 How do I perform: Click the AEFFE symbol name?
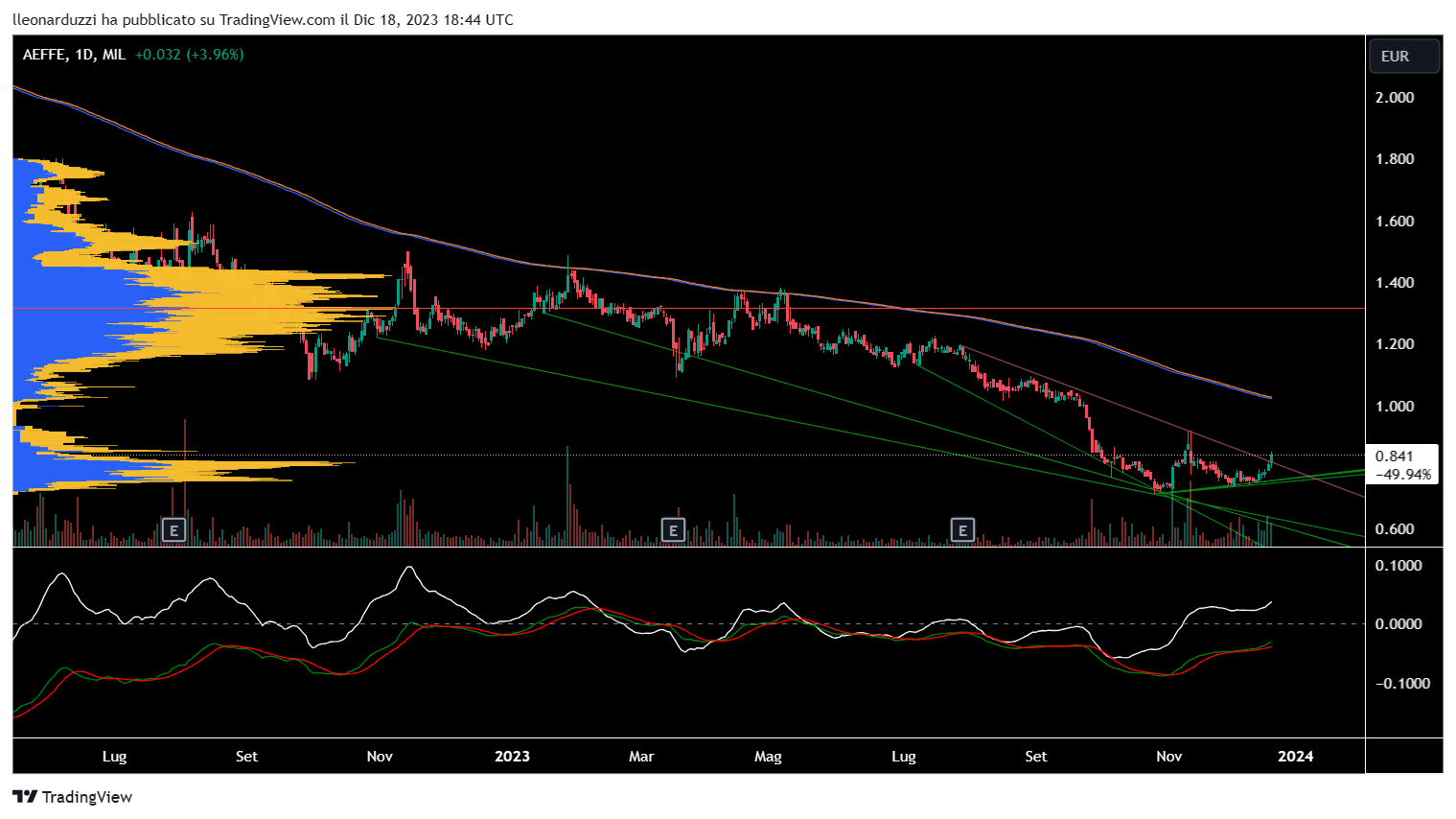pyautogui.click(x=44, y=55)
